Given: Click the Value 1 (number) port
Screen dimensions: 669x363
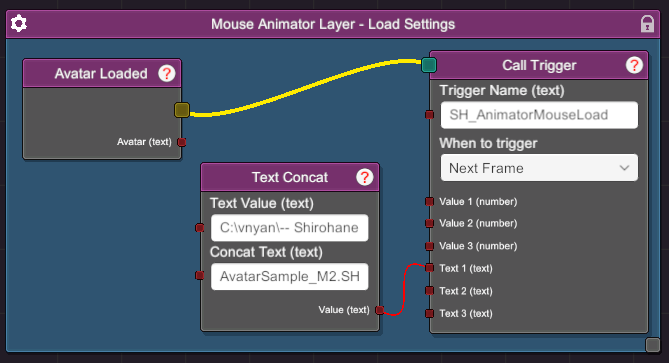Looking at the screenshot, I should [x=430, y=201].
